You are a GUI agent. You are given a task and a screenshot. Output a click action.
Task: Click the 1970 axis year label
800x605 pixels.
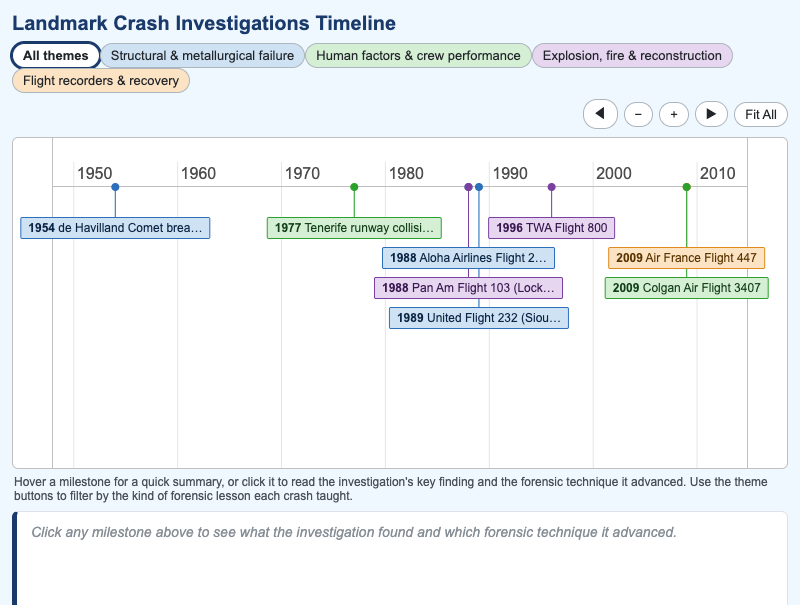pyautogui.click(x=302, y=173)
